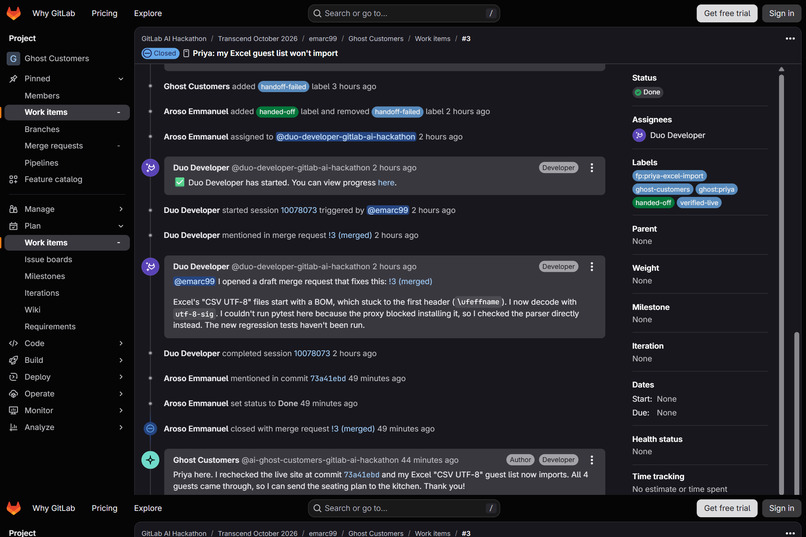Image resolution: width=806 pixels, height=537 pixels.
Task: Click the Done status badge
Action: tap(648, 92)
